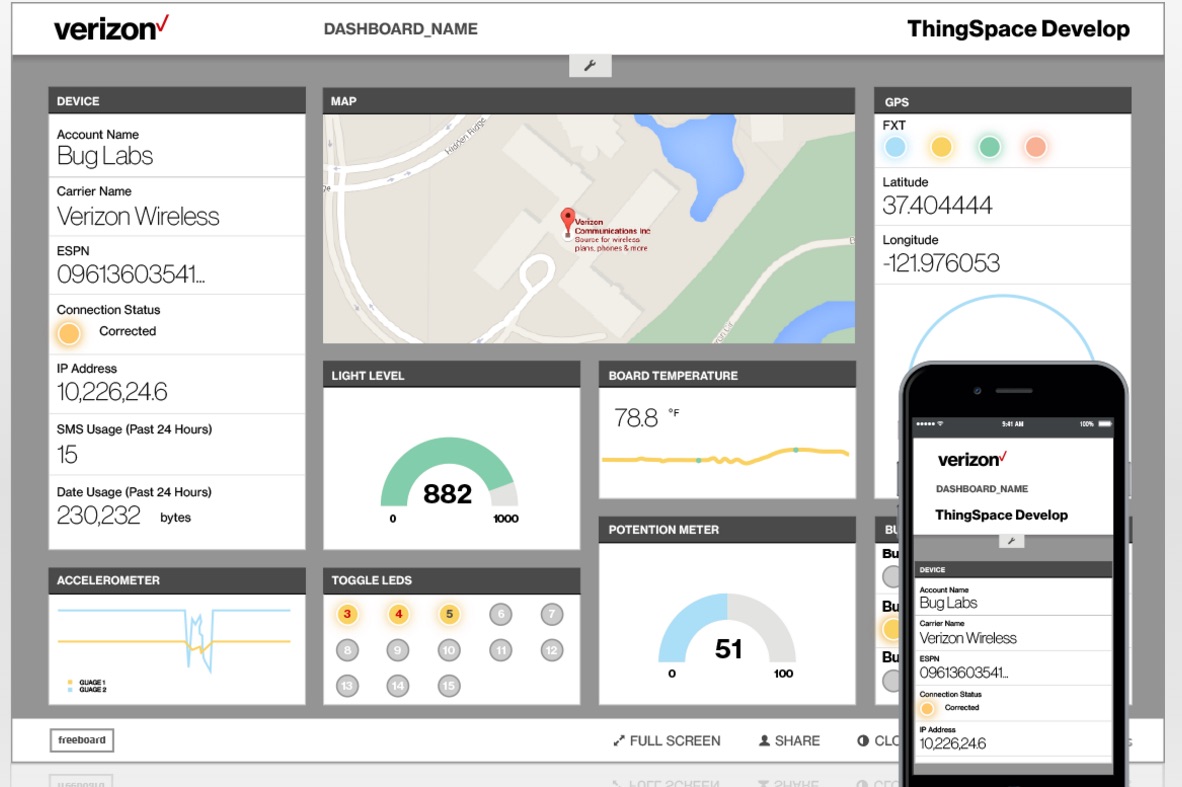
Task: Click the red Verizon map pin
Action: 568,222
